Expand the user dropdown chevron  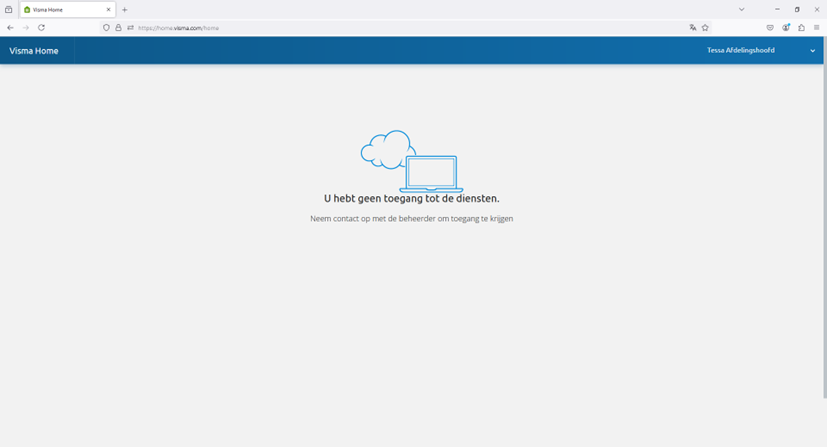[813, 51]
